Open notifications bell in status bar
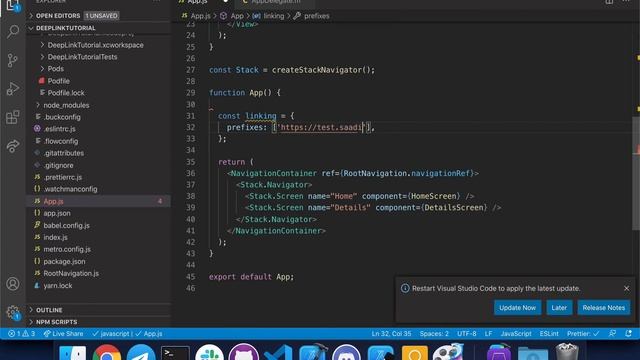This screenshot has height=360, width=640. coord(629,333)
